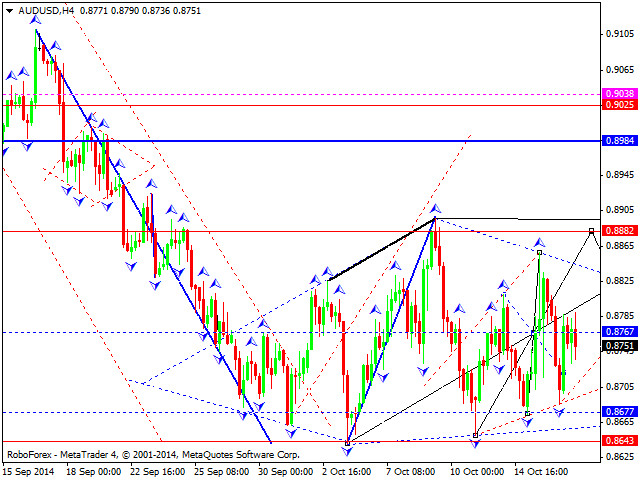
Task: Select the blue 0.8767 price label
Action: [x=620, y=331]
